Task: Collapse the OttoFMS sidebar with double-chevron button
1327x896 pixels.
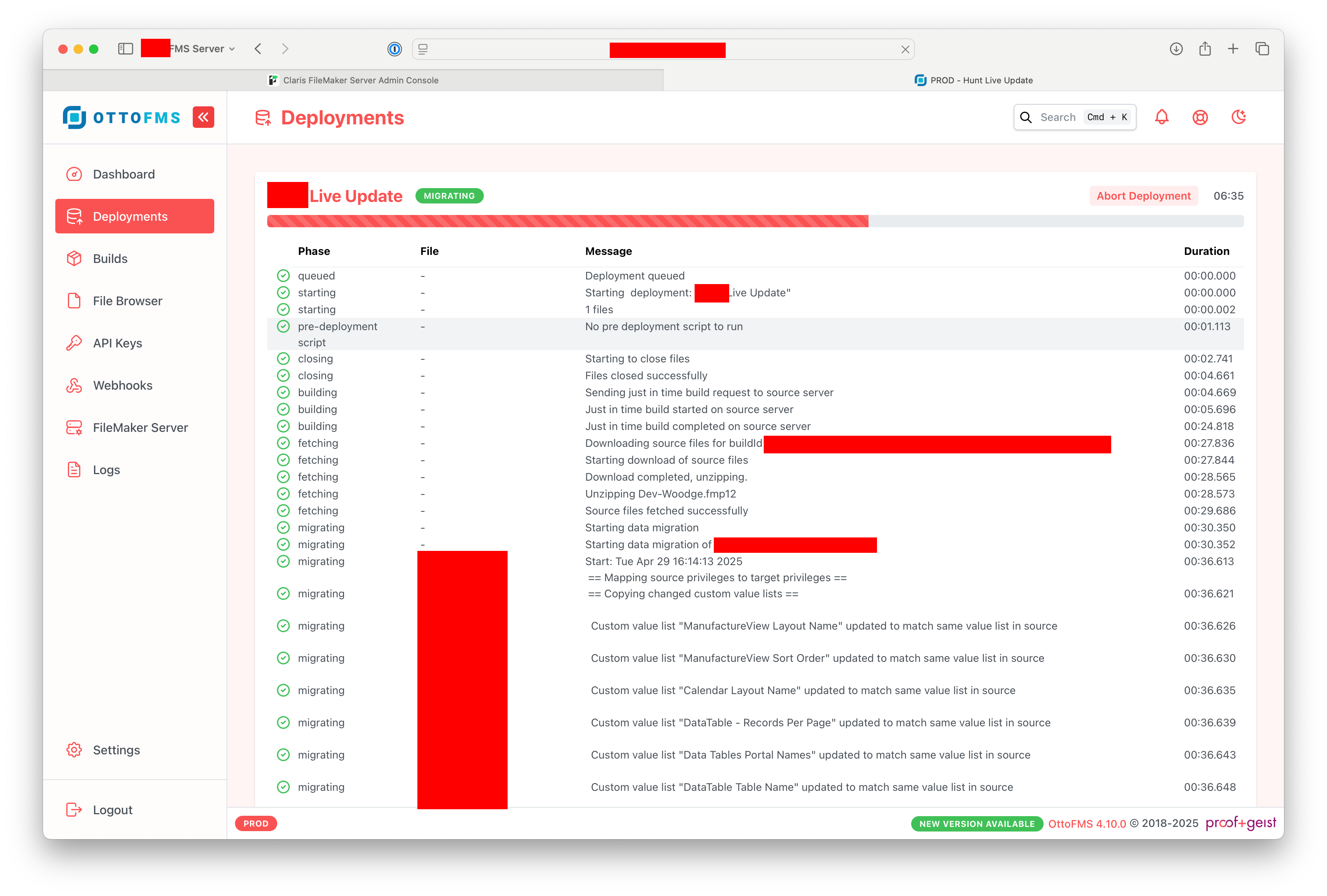Action: [x=203, y=117]
